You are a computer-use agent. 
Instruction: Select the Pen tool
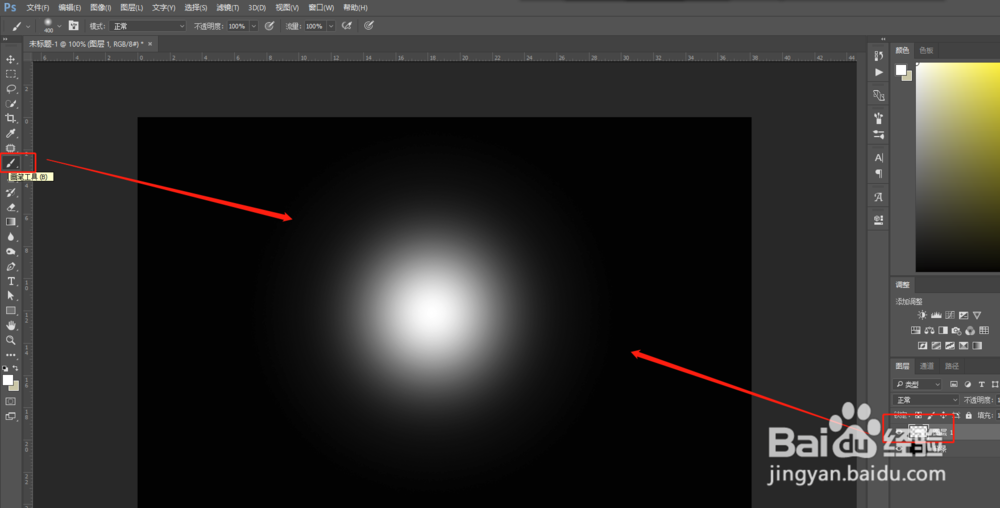11,266
